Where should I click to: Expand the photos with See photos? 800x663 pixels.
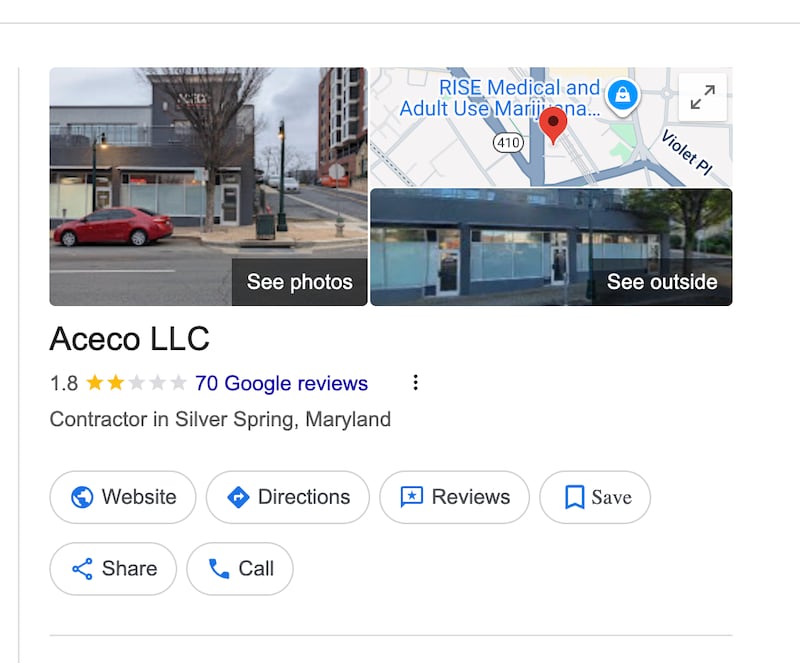297,282
